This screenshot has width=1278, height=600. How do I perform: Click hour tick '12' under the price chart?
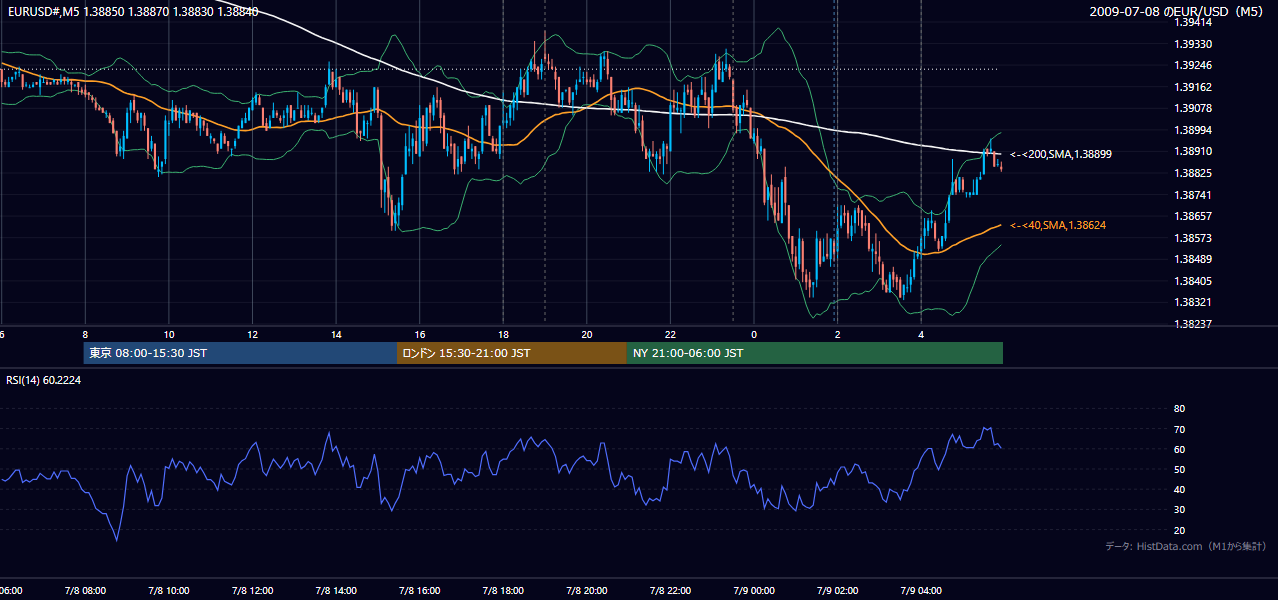coord(252,335)
